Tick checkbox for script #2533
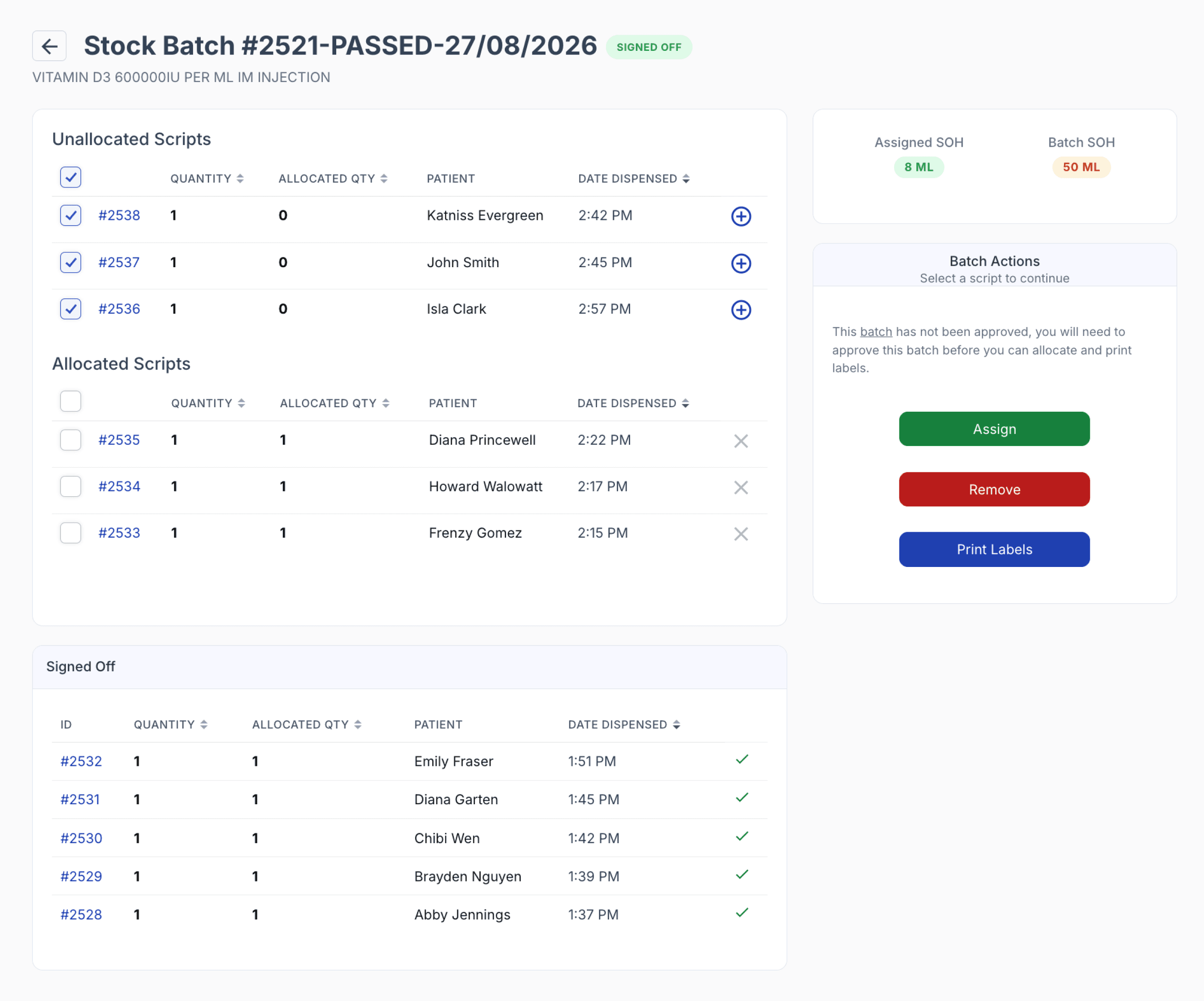 [x=70, y=534]
